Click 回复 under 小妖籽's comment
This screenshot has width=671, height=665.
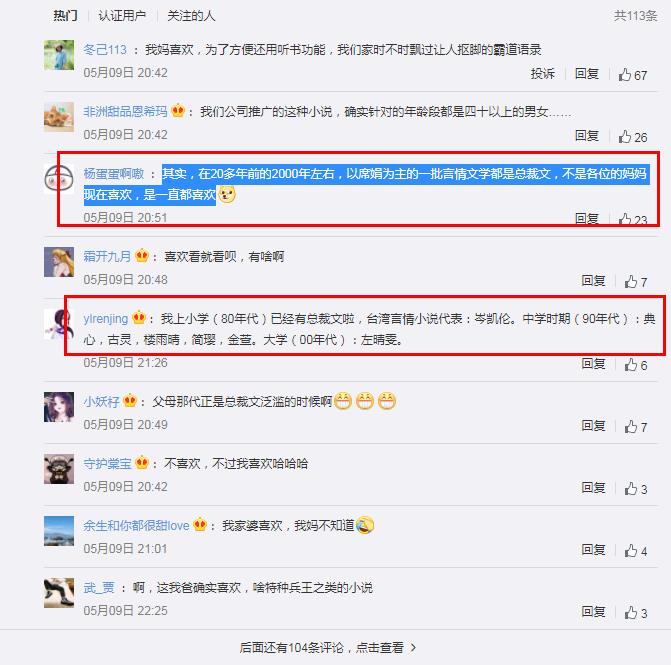593,425
